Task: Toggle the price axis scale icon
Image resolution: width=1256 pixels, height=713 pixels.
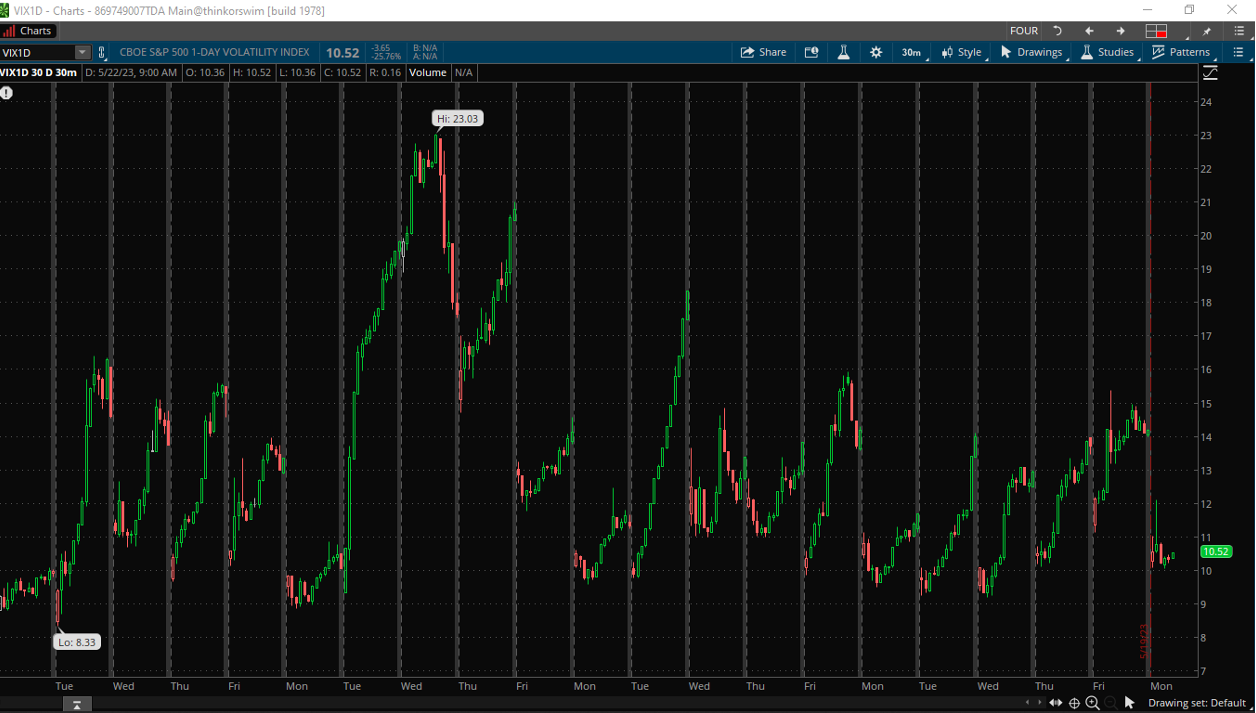Action: 1210,73
